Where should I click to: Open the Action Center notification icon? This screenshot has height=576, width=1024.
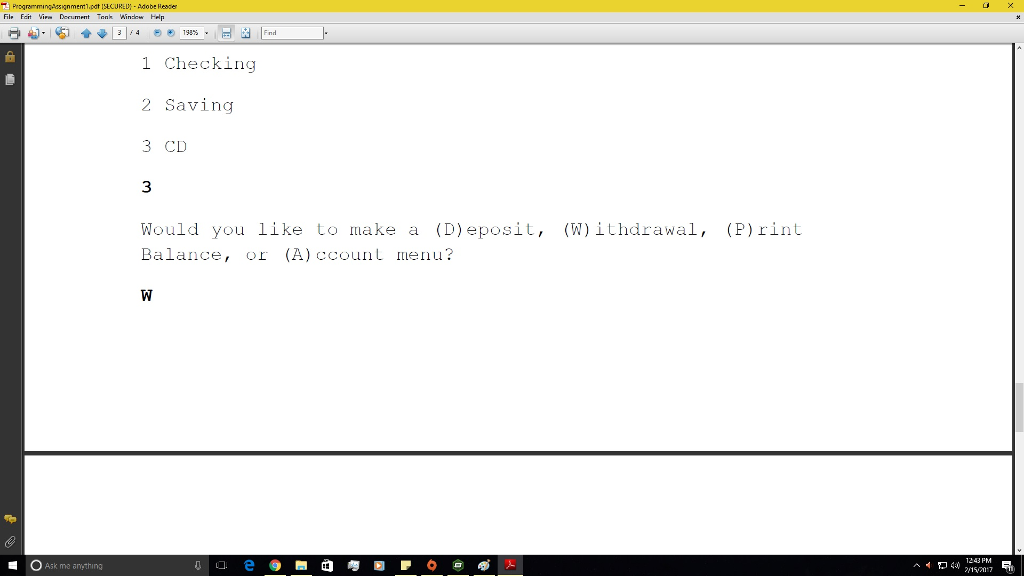1009,565
